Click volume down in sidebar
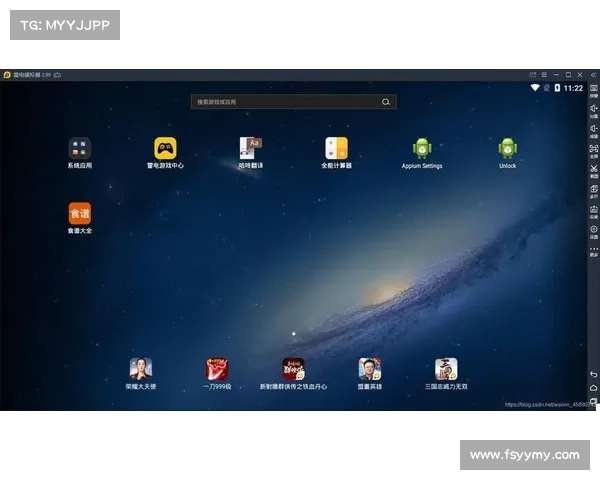Image resolution: width=600 pixels, height=480 pixels. [x=593, y=130]
